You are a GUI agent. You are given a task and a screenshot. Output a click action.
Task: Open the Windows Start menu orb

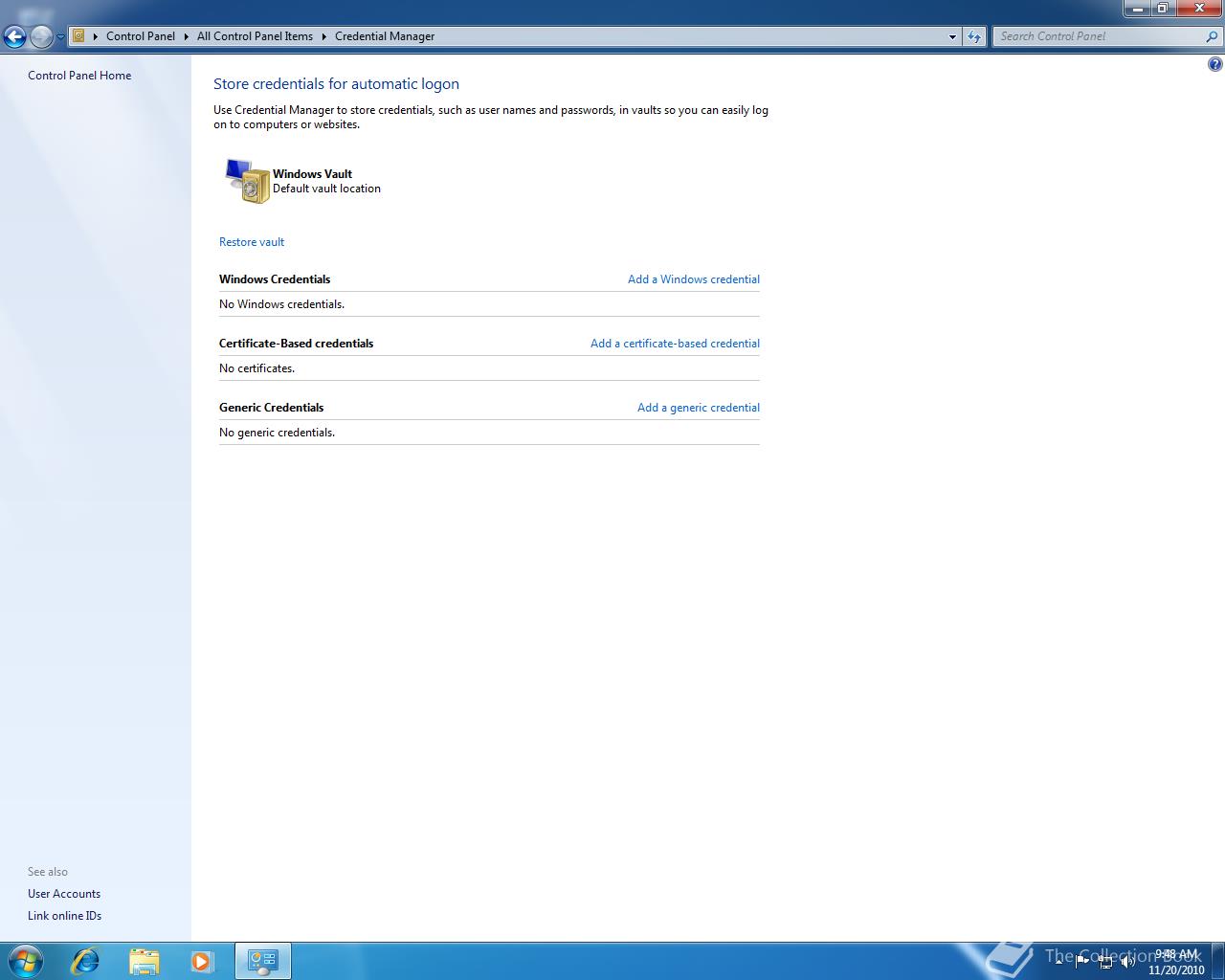pyautogui.click(x=25, y=961)
